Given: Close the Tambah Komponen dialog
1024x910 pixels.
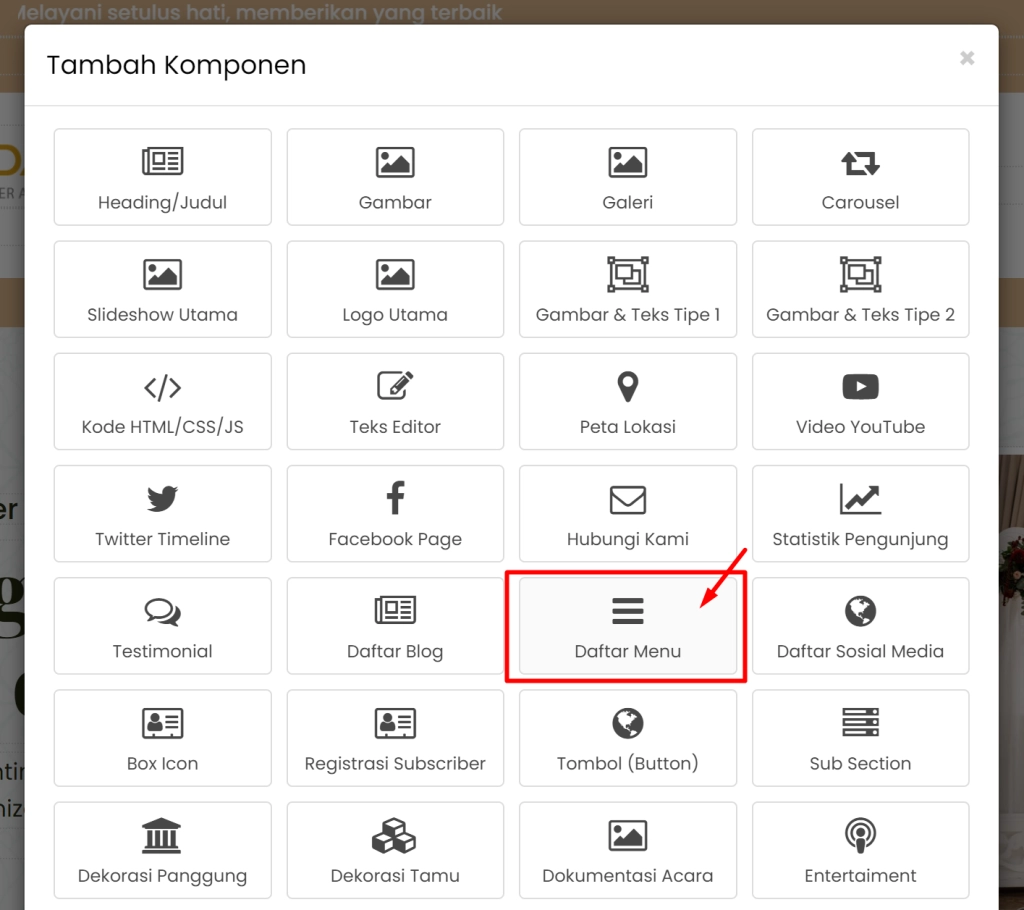Looking at the screenshot, I should (x=966, y=58).
